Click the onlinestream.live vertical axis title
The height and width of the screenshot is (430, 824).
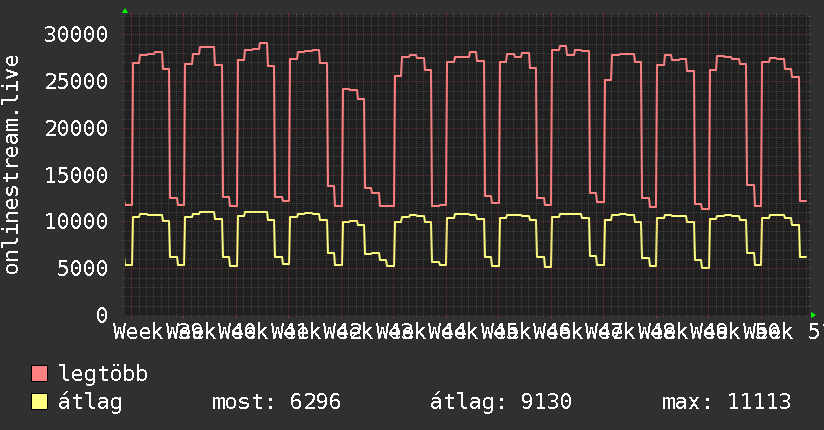(x=11, y=165)
